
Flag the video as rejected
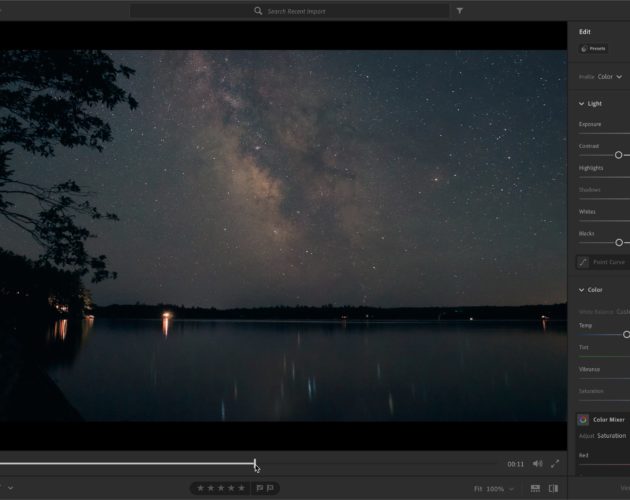point(270,488)
